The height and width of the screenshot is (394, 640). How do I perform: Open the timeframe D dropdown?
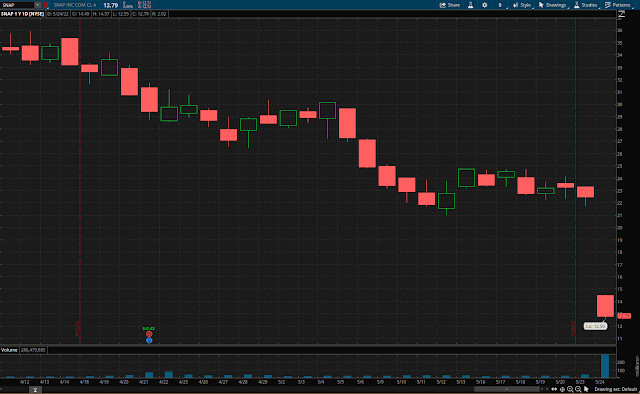[x=500, y=5]
